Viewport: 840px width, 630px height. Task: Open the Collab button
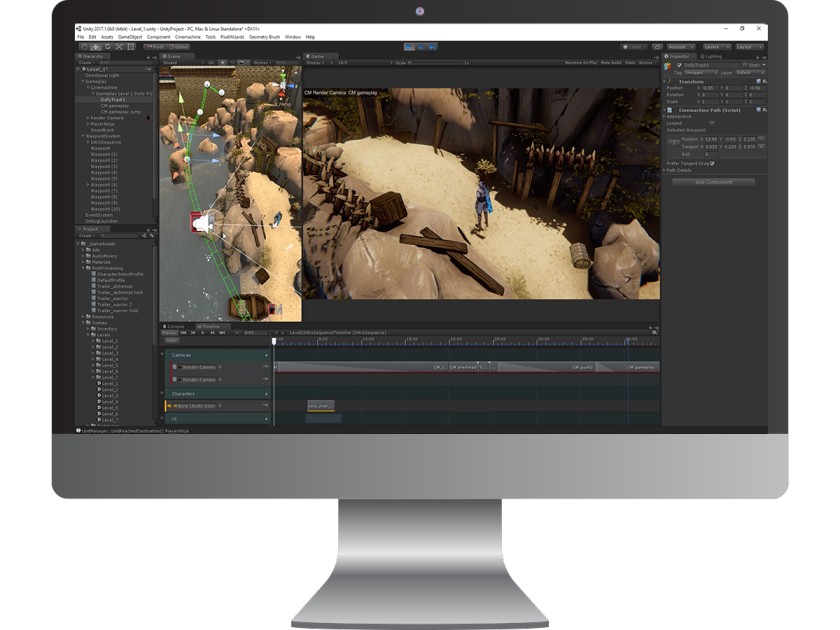[634, 47]
